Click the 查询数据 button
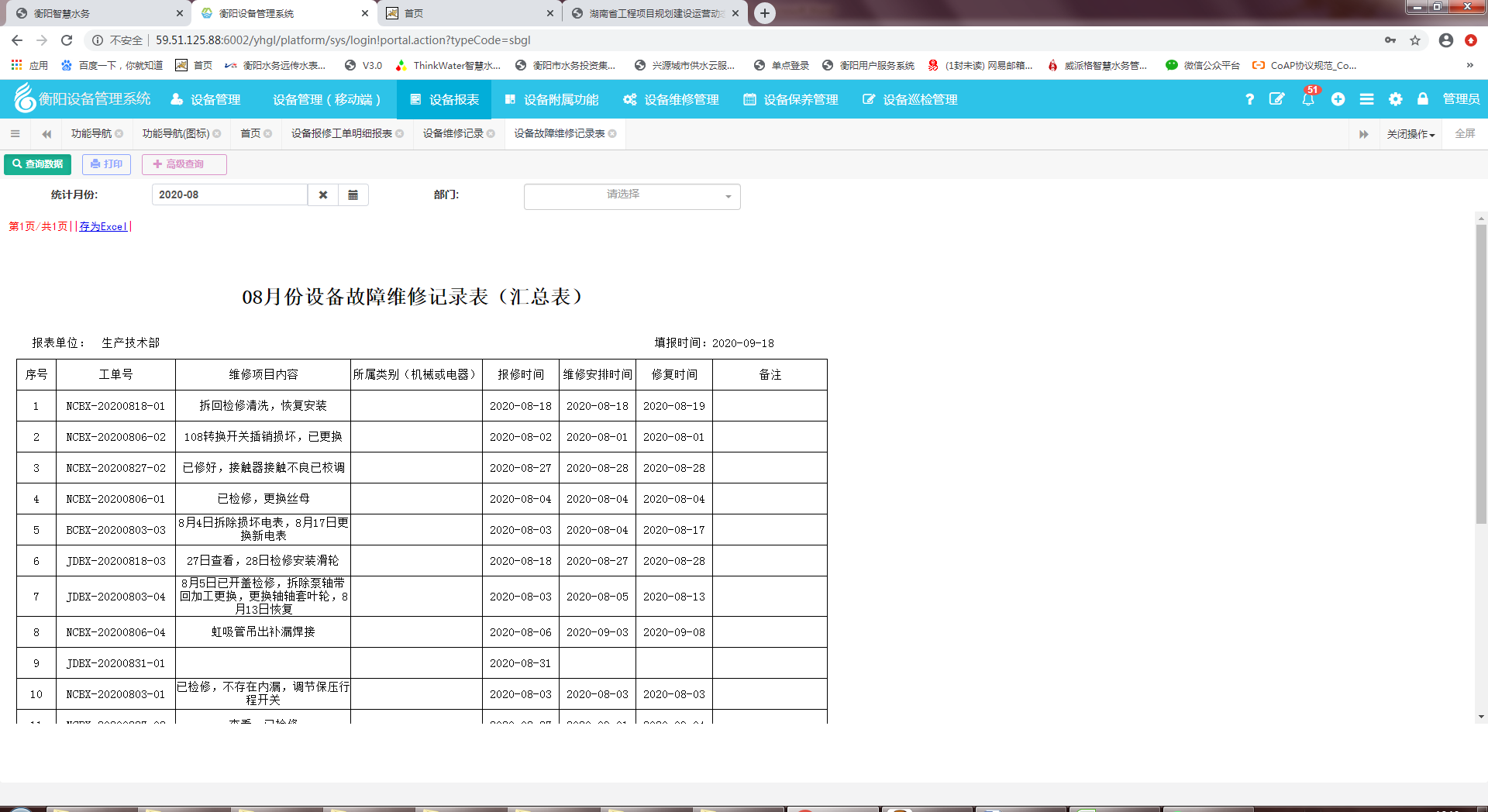Screen dimensions: 1488x812 [38, 164]
